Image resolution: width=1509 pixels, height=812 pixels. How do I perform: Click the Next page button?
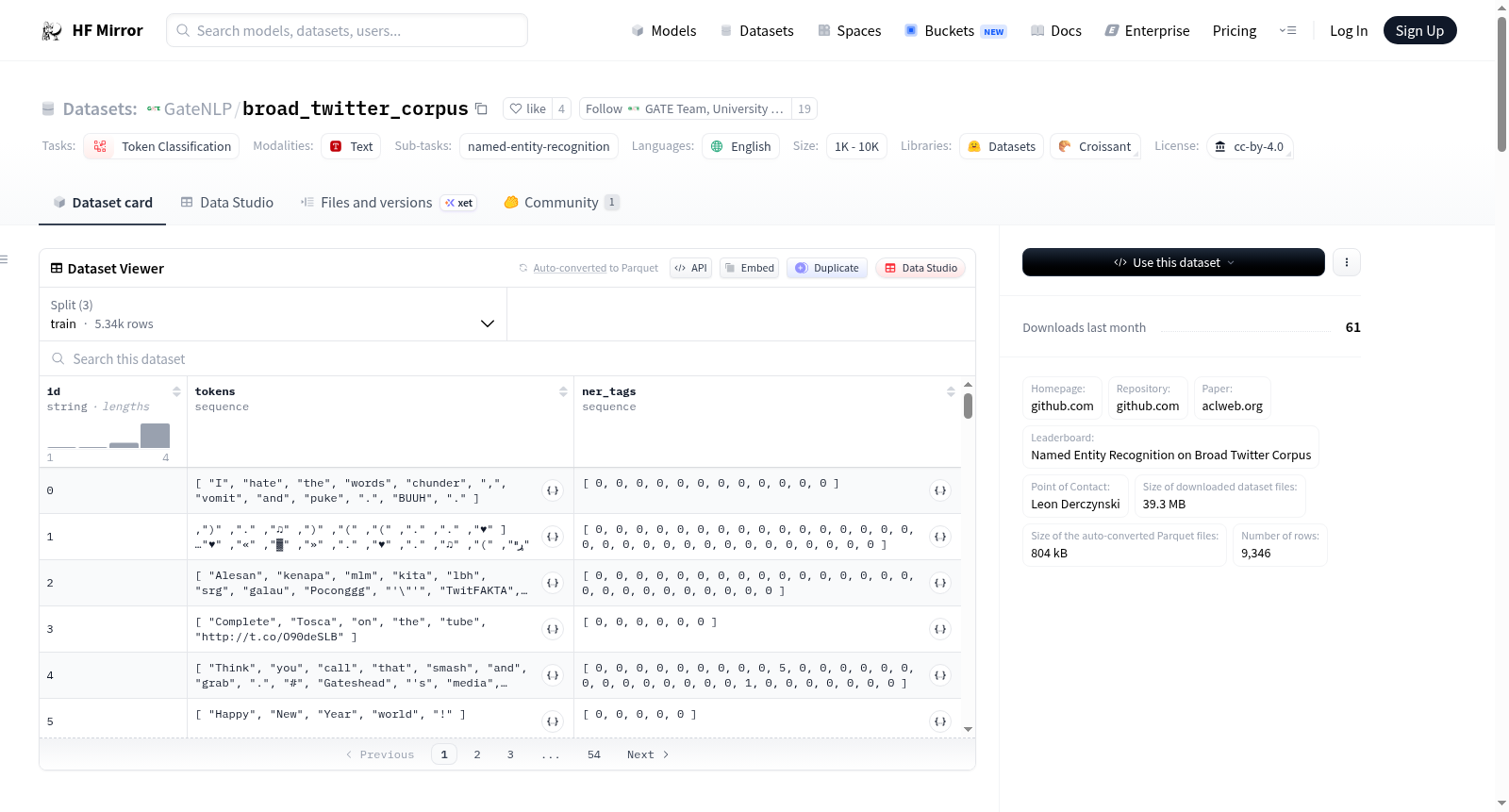[x=648, y=754]
